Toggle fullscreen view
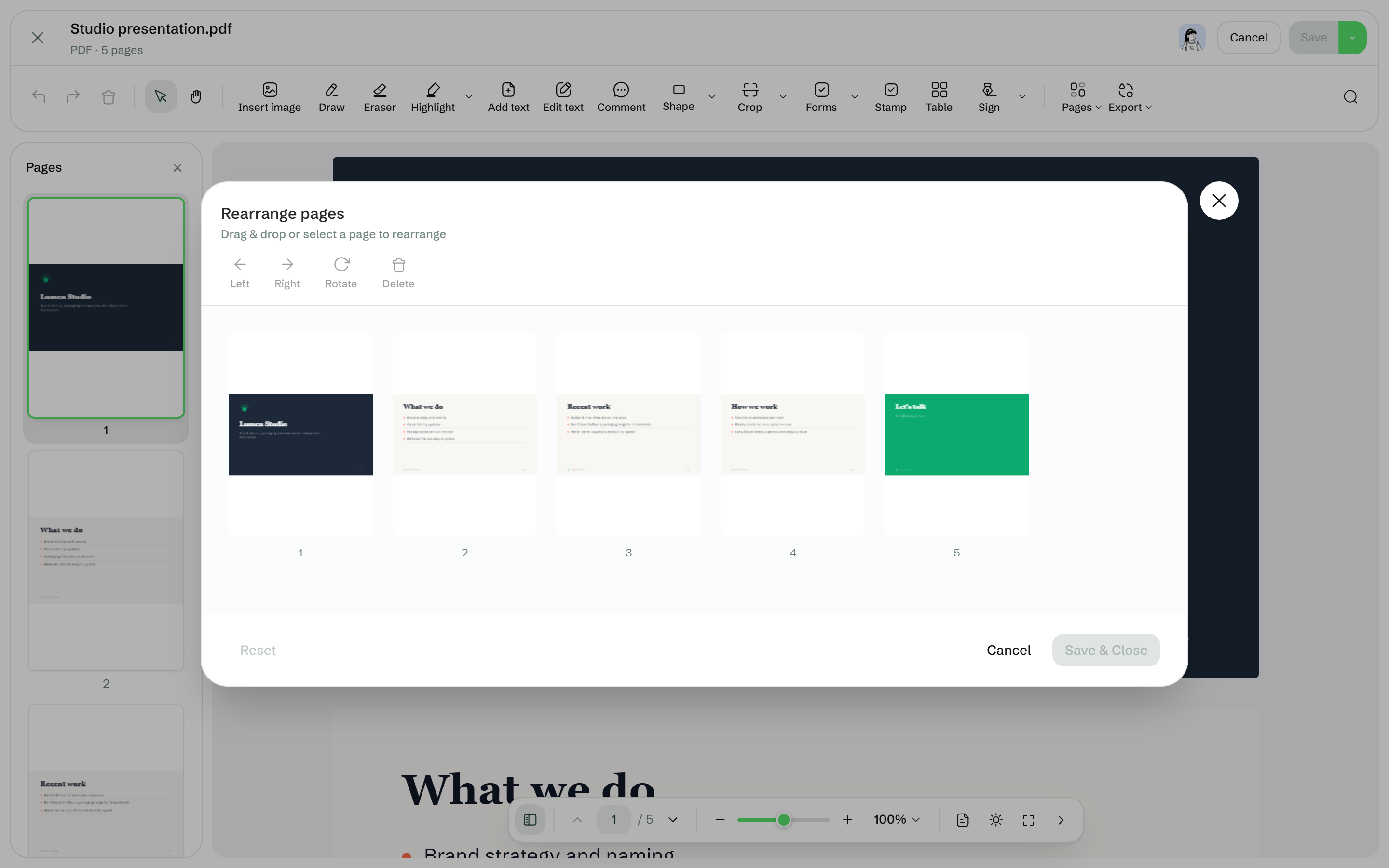 click(1028, 820)
